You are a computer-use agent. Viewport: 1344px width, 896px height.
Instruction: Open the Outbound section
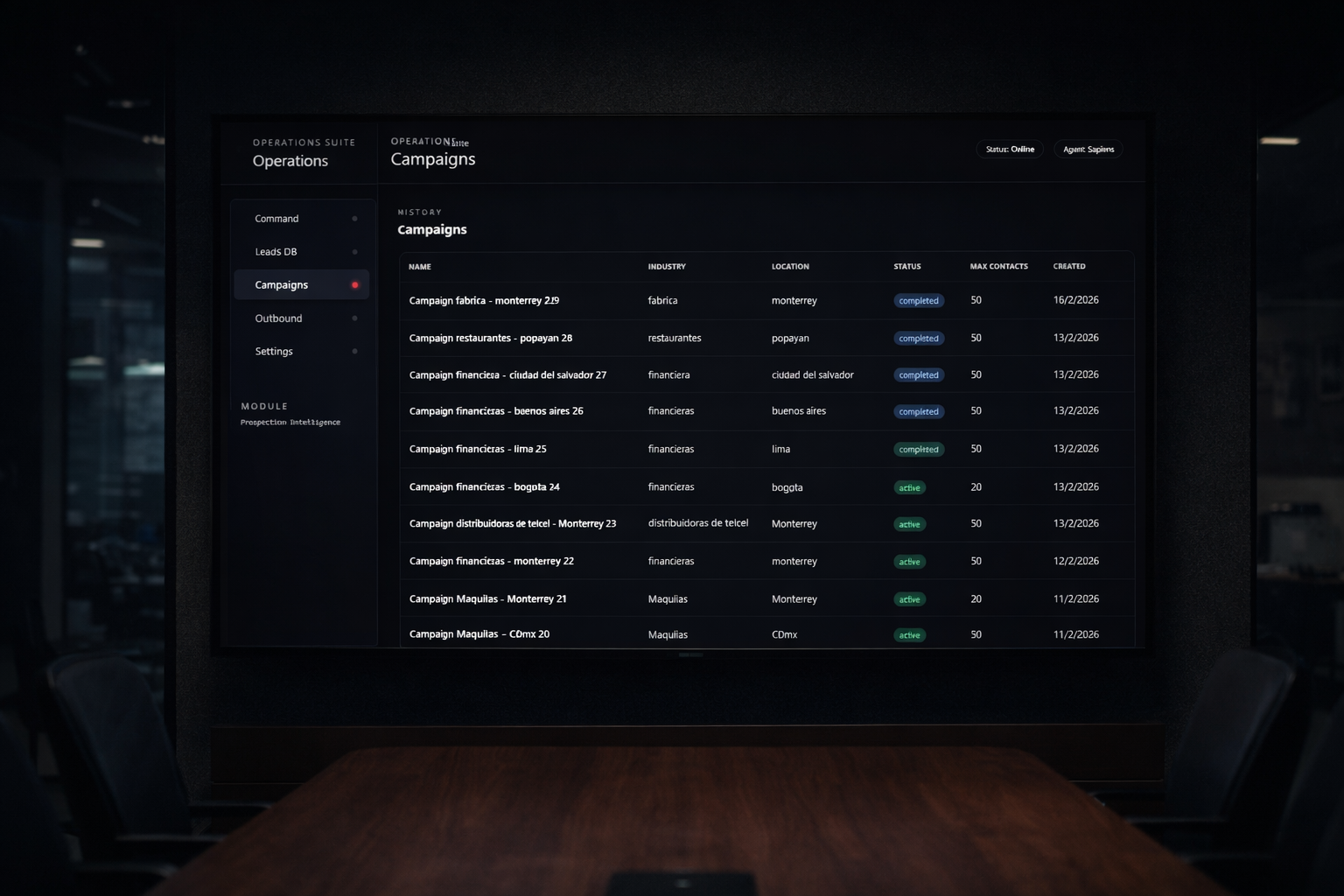[278, 318]
